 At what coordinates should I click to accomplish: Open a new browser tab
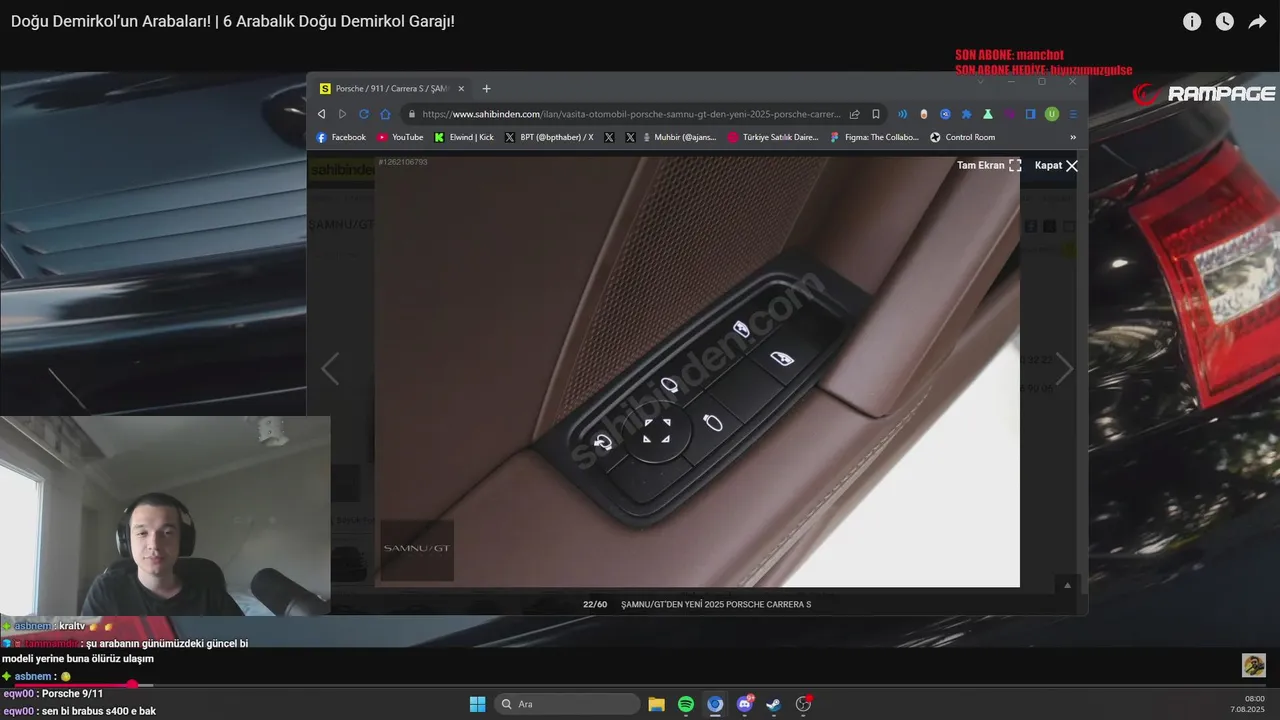[487, 88]
